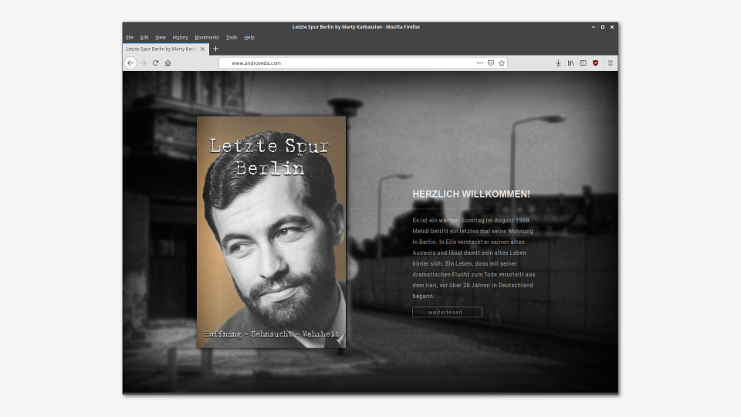Viewport: 741px width, 417px height.
Task: Open the Edit menu
Action: tap(144, 37)
